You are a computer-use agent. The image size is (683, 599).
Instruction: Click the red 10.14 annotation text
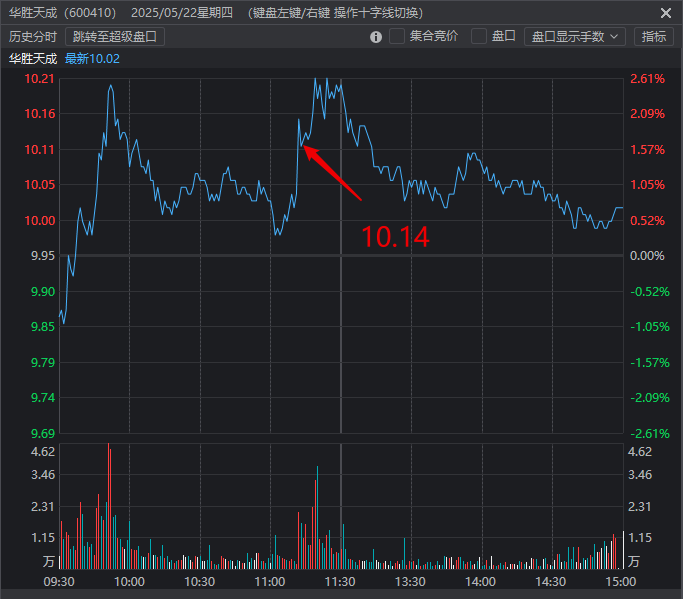pos(395,237)
